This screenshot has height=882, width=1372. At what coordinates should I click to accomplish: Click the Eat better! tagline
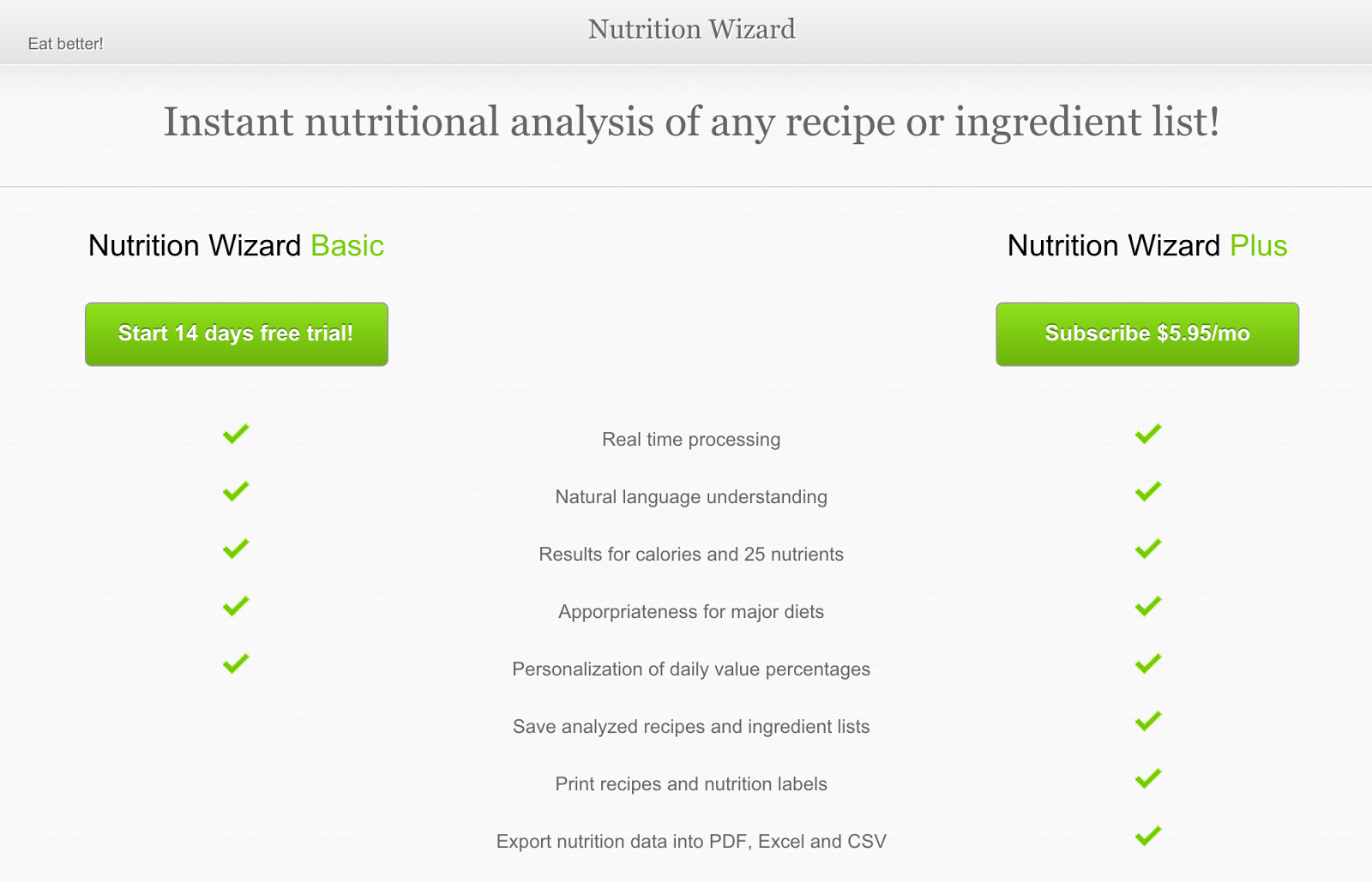(x=65, y=44)
